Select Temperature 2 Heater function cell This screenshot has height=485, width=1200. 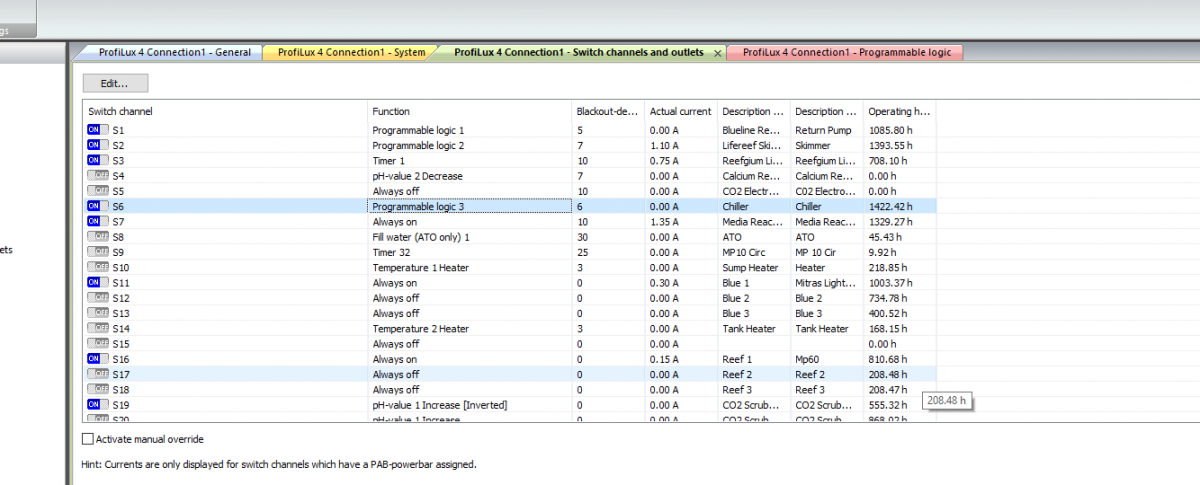tap(470, 328)
